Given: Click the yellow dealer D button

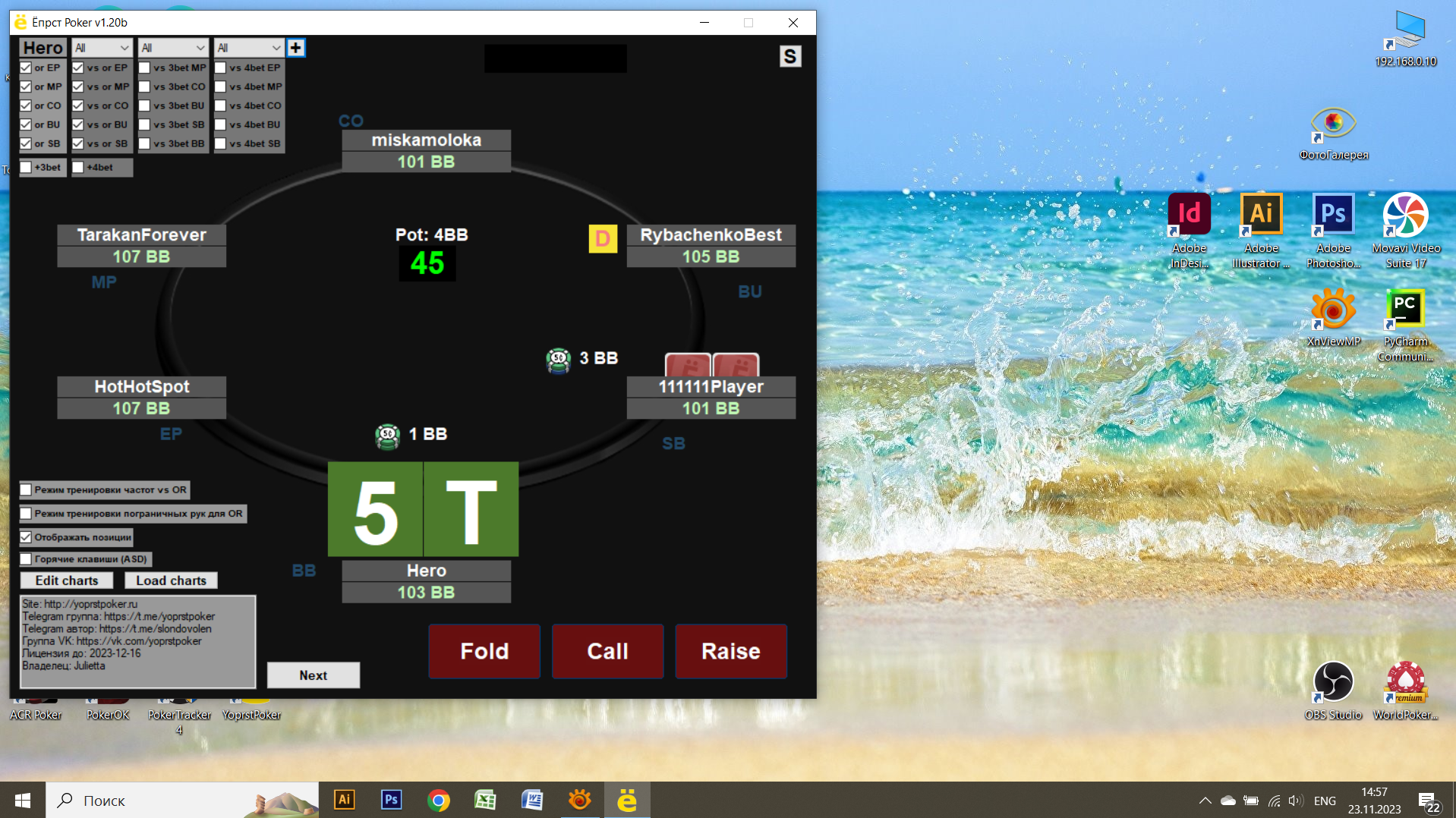Looking at the screenshot, I should click(603, 239).
